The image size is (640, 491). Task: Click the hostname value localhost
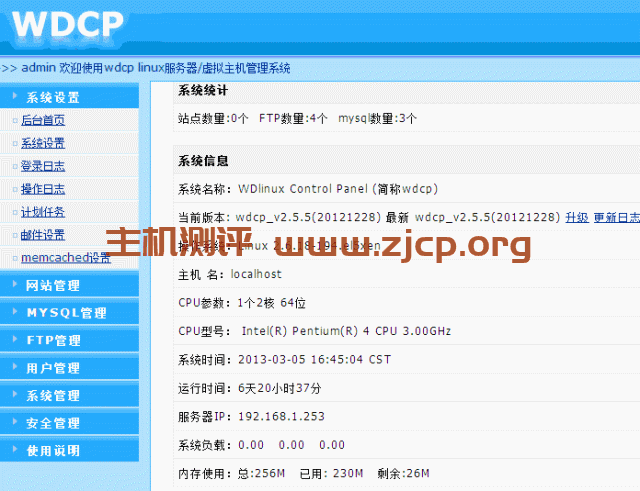click(x=256, y=274)
